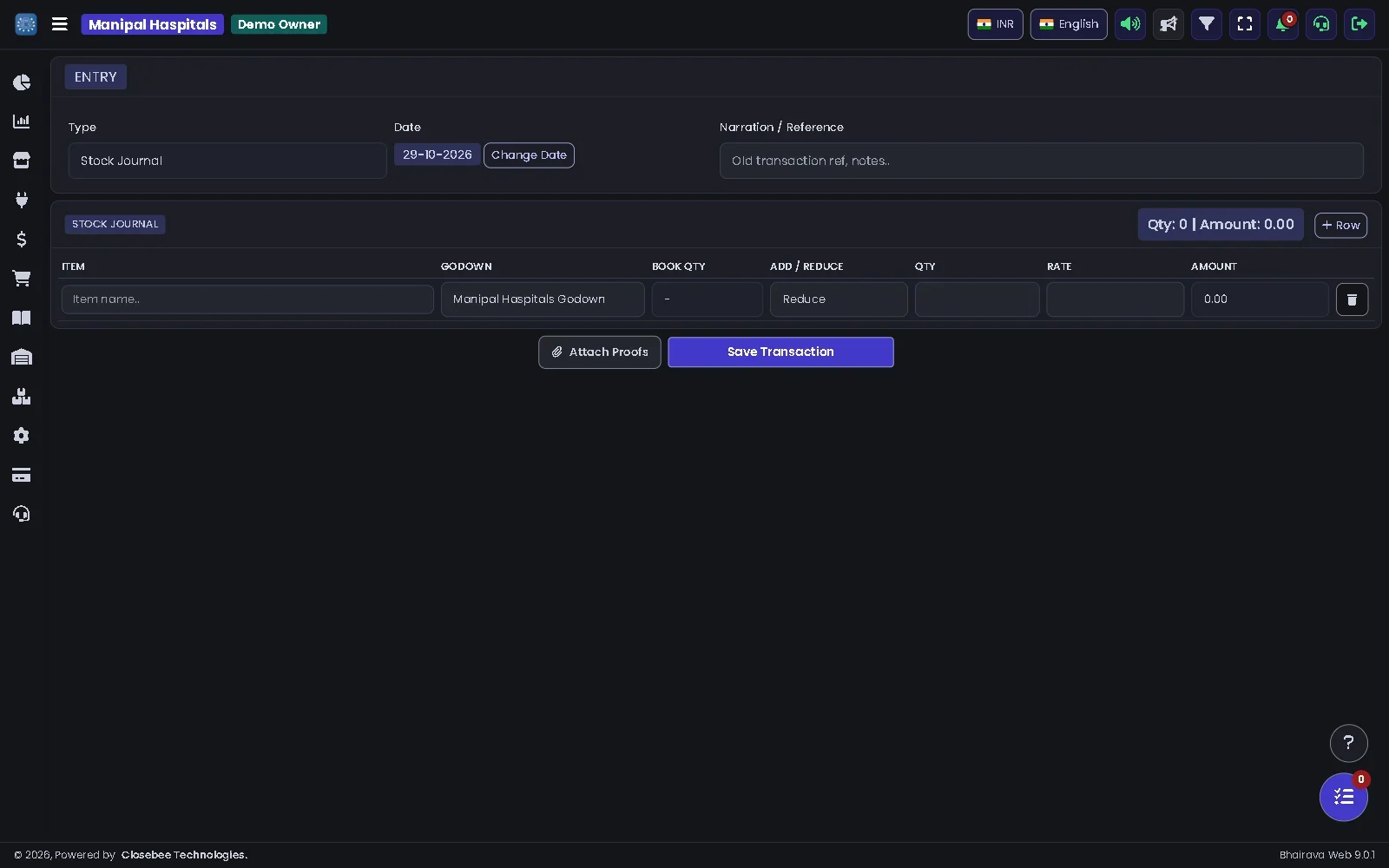Open the notifications bell
The width and height of the screenshot is (1389, 868).
(x=1283, y=24)
